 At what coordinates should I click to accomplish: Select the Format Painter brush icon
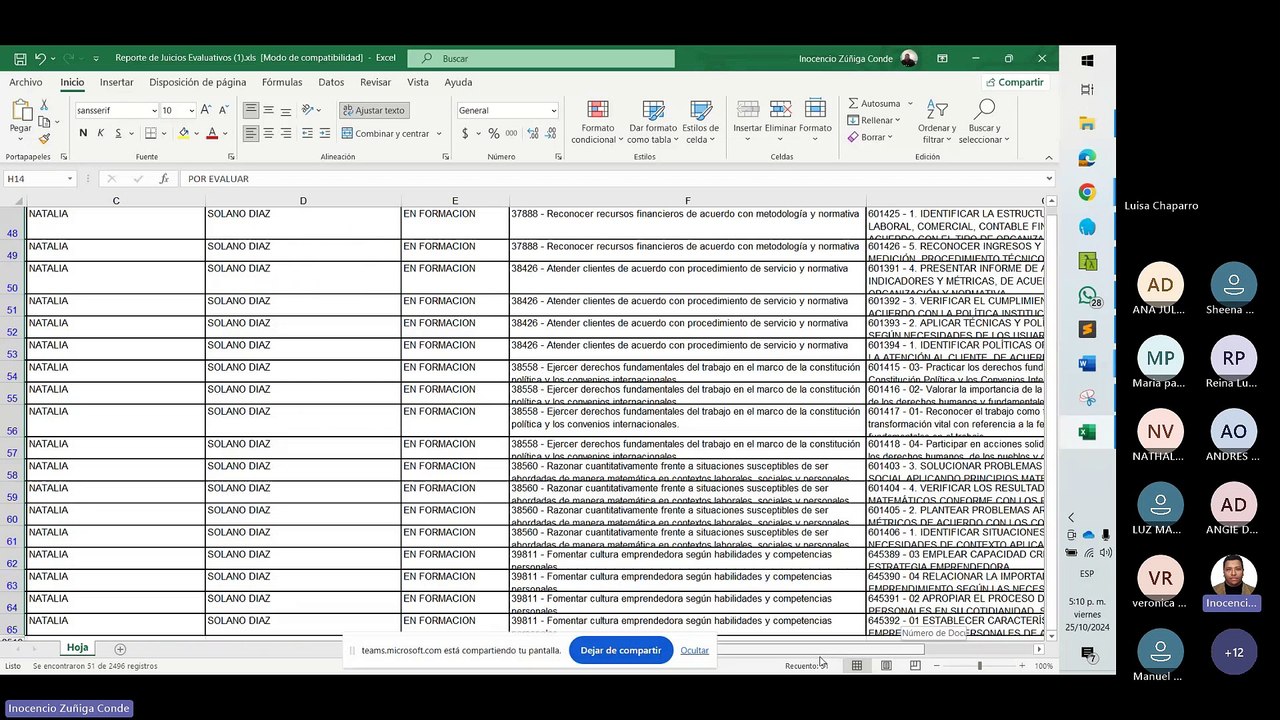[44, 138]
